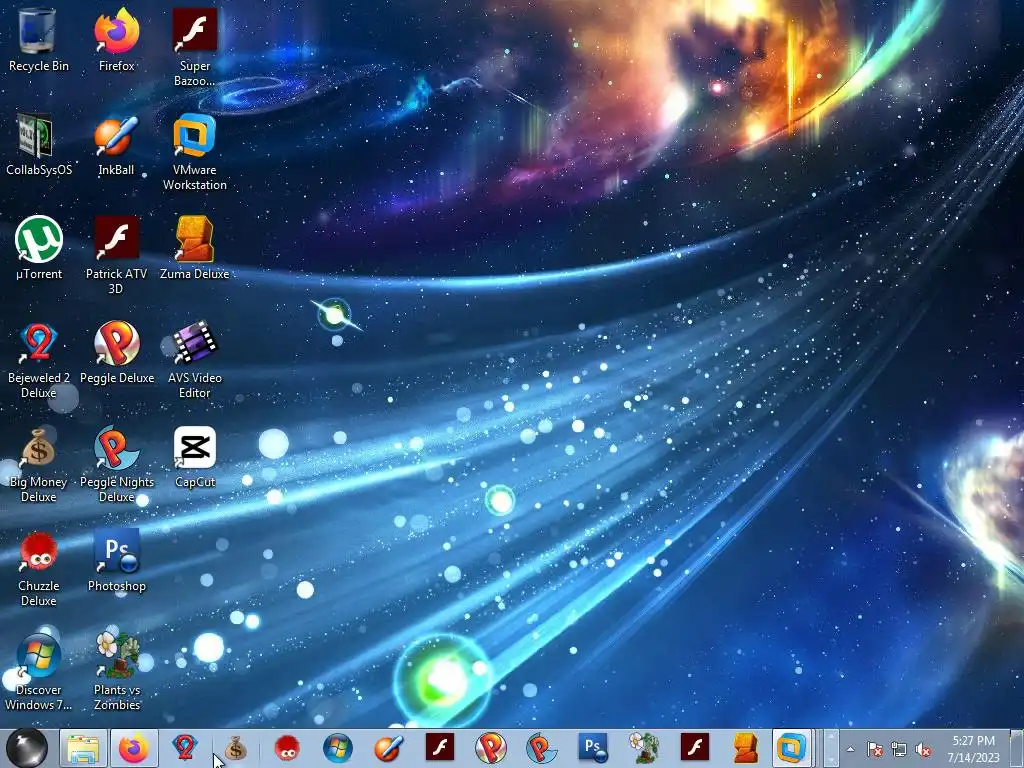1024x768 pixels.
Task: Select the AVS Video Editor desktop shortcut
Action: tap(195, 359)
